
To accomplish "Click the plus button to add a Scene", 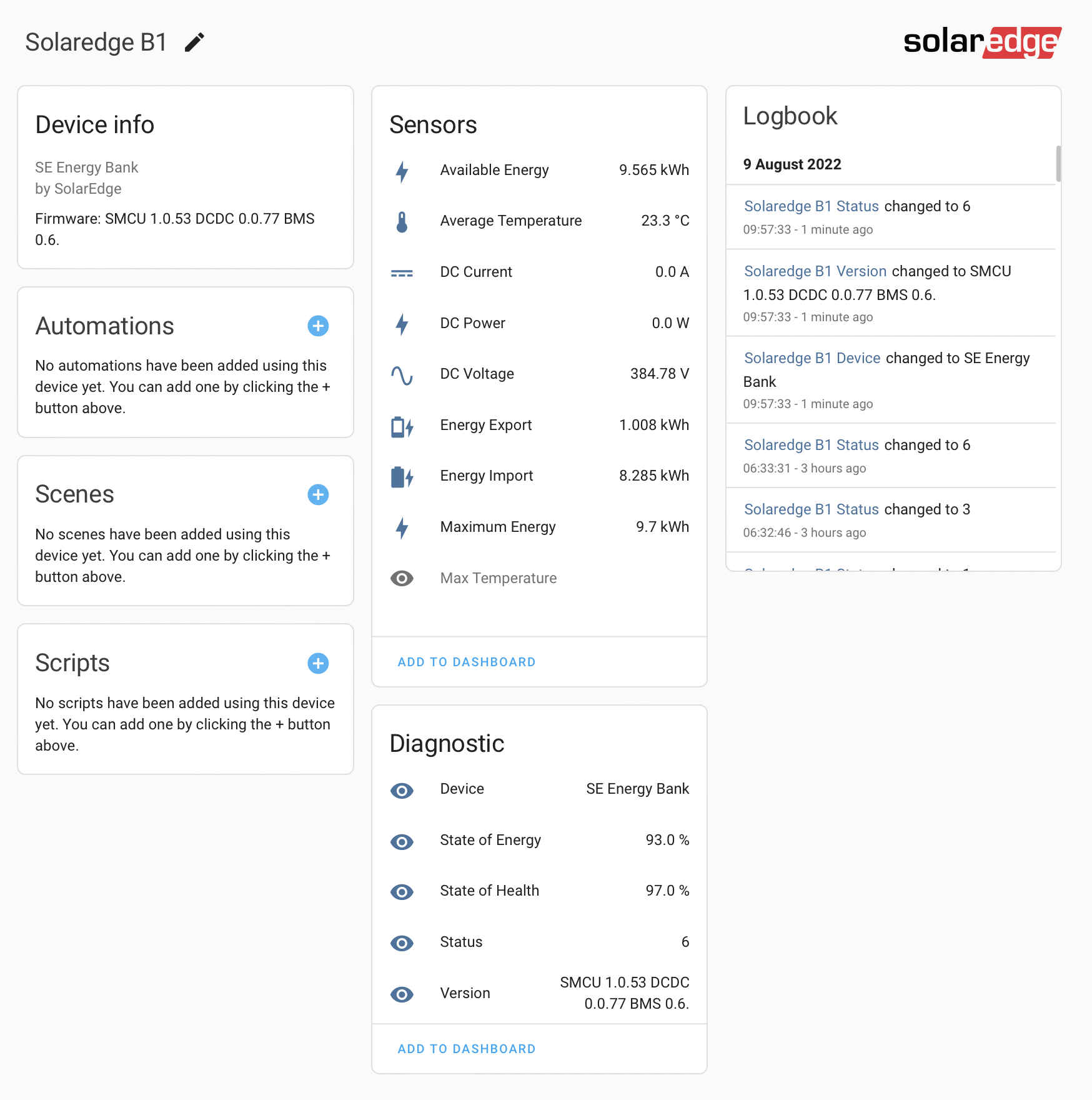I will tap(318, 494).
